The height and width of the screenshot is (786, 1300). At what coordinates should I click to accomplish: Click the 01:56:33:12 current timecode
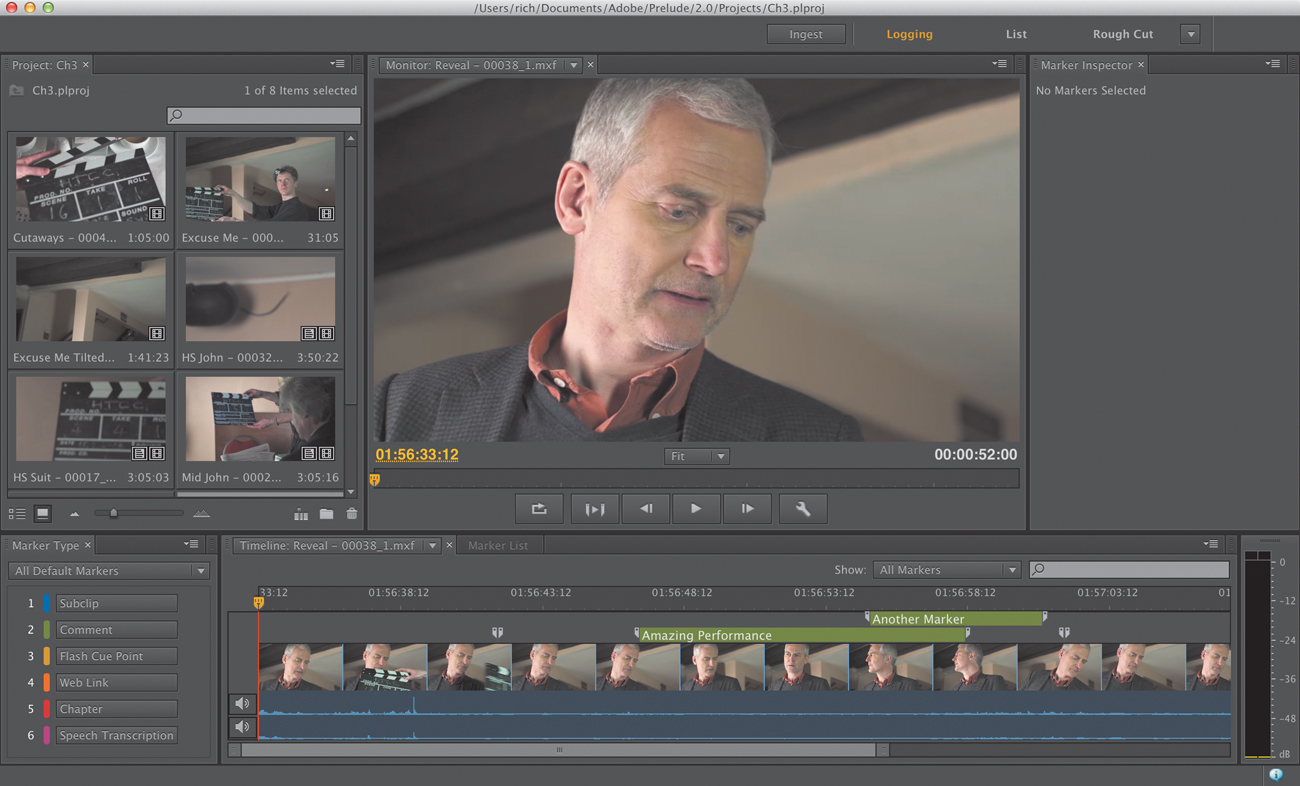pos(417,455)
